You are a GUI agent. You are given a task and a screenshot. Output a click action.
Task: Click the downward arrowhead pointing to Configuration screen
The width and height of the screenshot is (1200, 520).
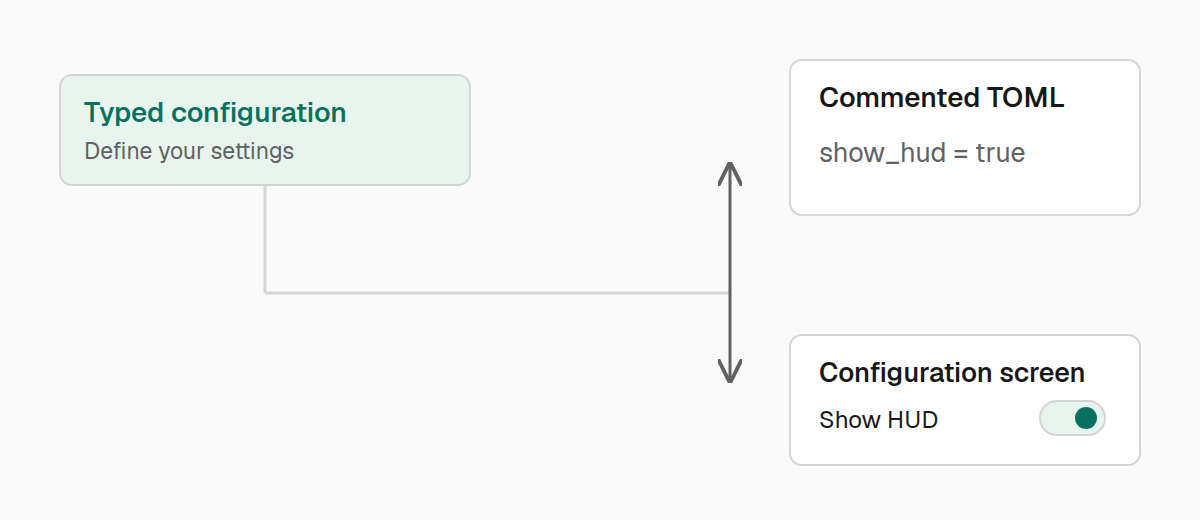tap(730, 372)
